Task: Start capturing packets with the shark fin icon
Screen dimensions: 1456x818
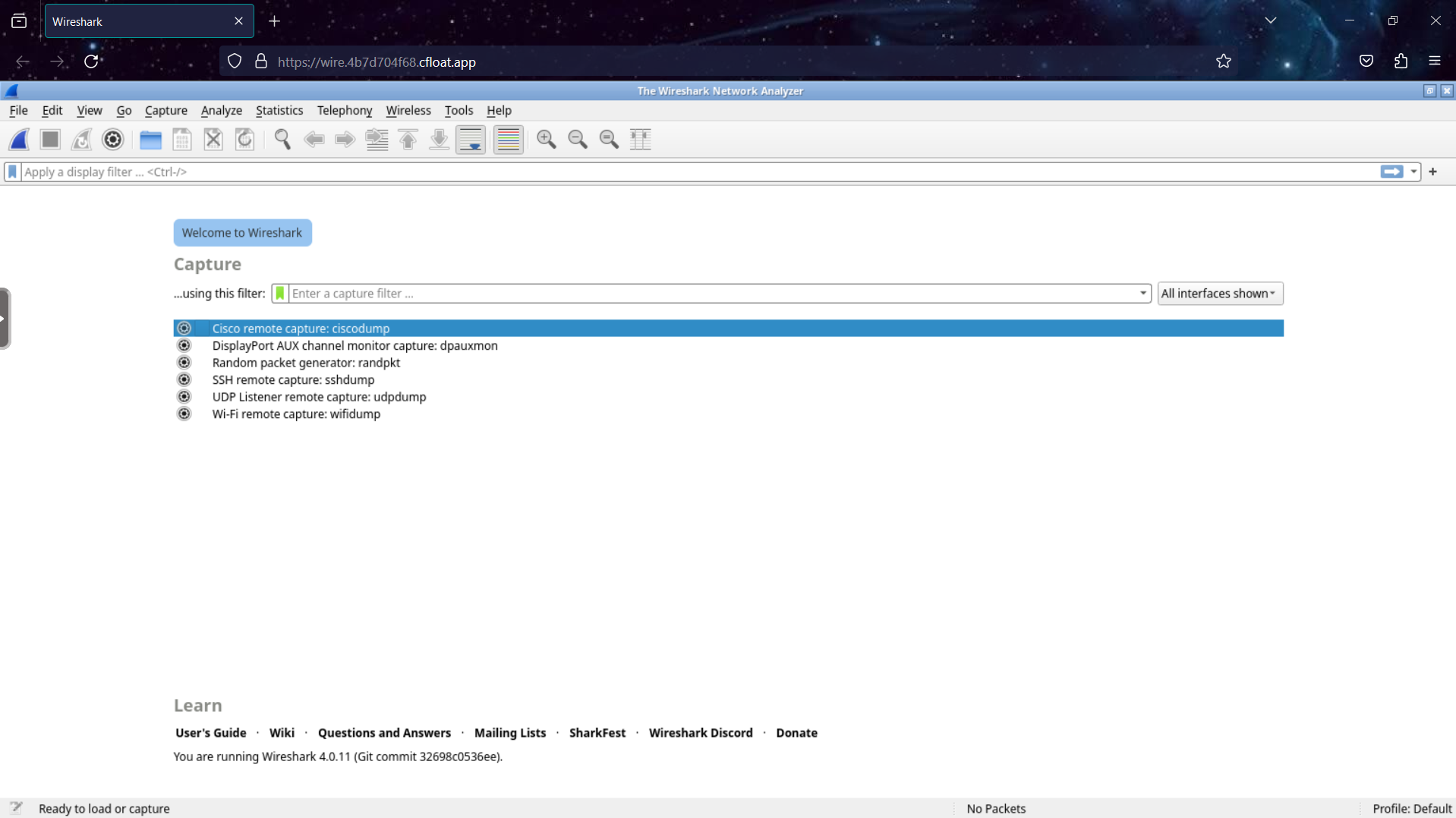Action: pyautogui.click(x=19, y=140)
